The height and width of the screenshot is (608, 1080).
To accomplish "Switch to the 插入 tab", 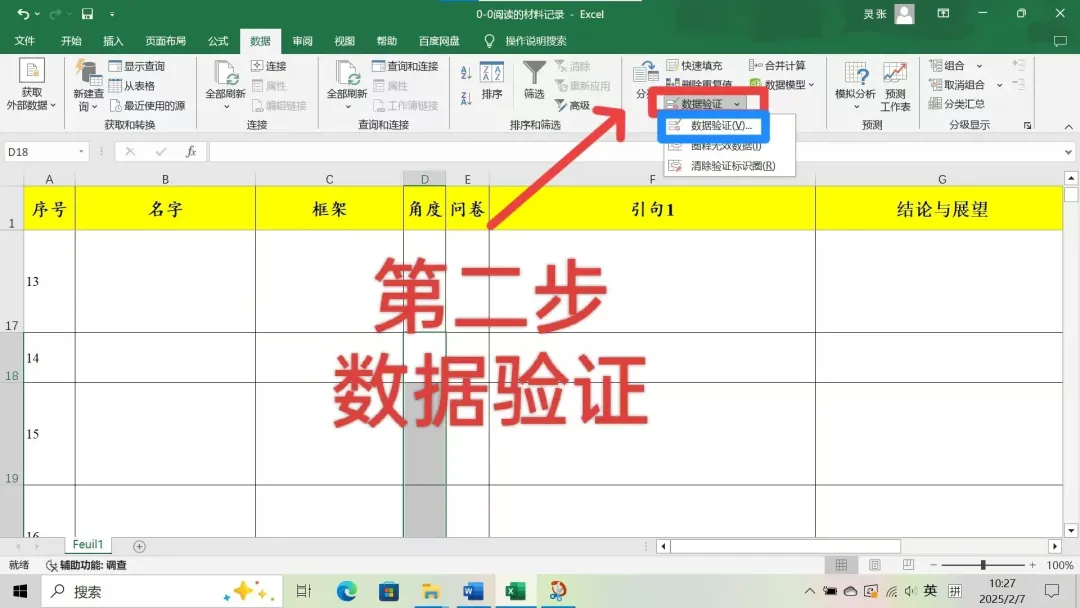I will [113, 41].
